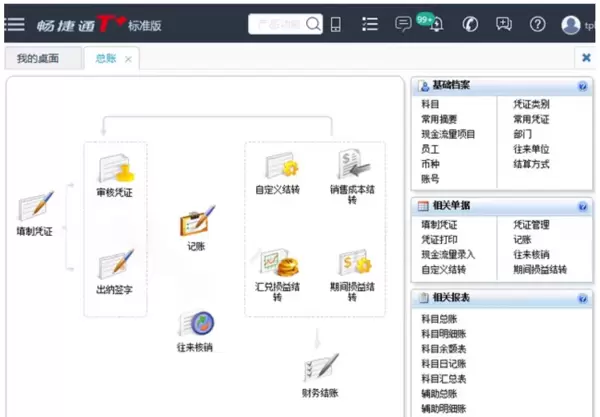Select the 记账 clipboard icon

(196, 221)
